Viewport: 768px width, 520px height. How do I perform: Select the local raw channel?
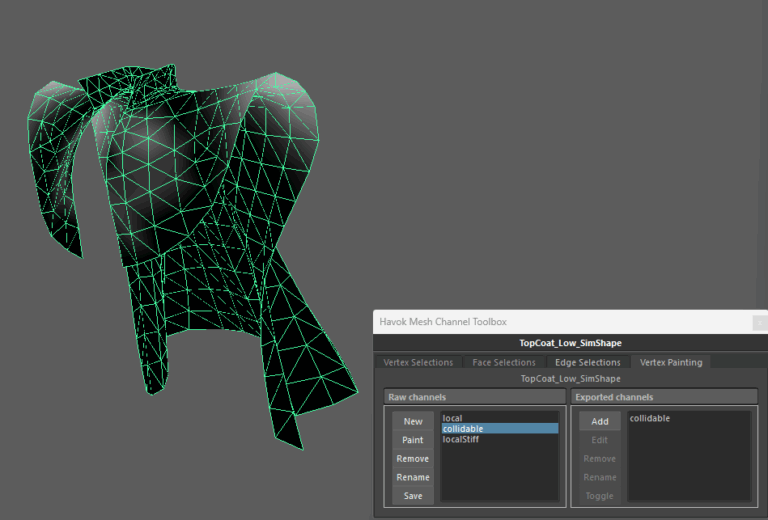[x=453, y=418]
